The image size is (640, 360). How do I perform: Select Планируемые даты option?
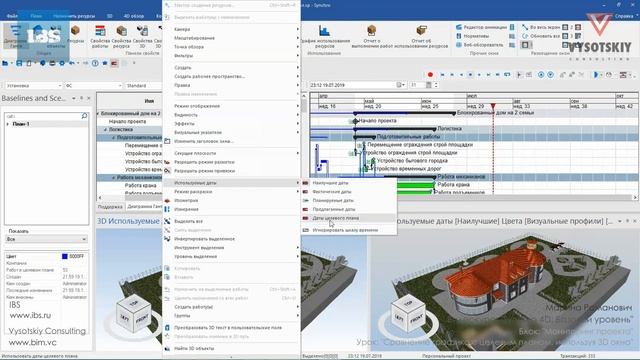point(333,200)
